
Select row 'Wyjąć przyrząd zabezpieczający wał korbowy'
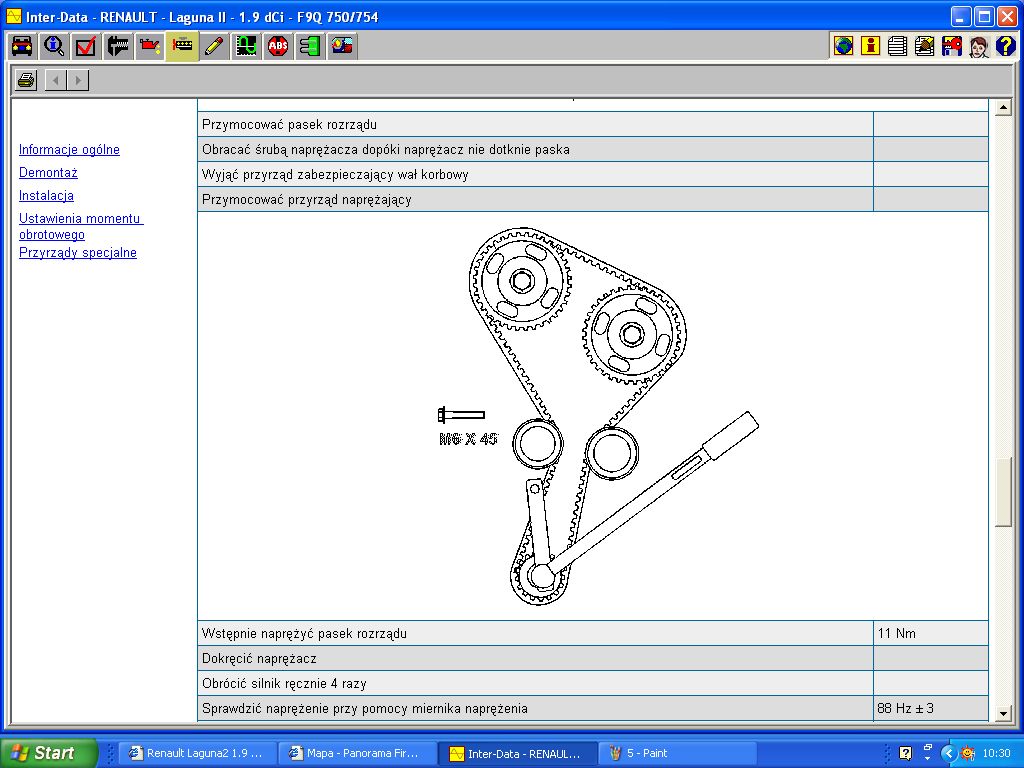click(536, 174)
